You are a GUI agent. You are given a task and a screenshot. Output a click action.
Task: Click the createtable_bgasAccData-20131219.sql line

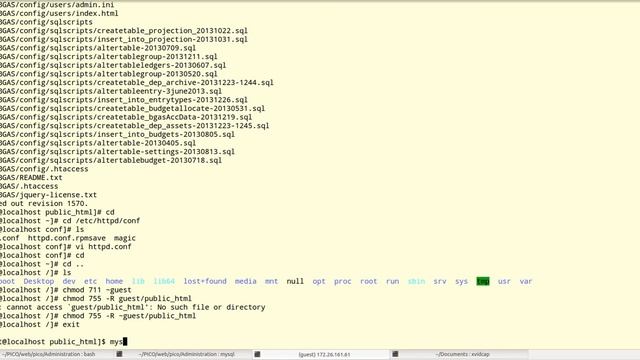126,117
